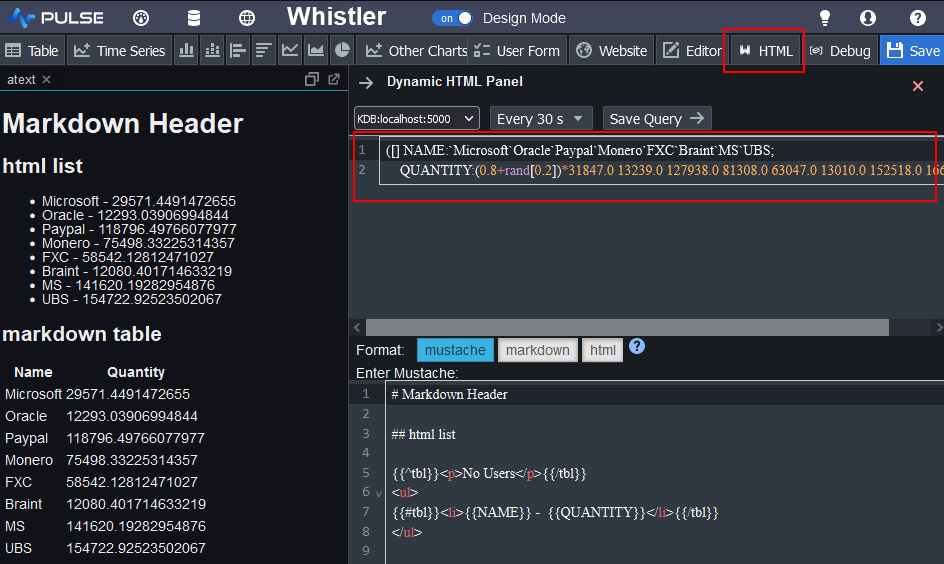Select the html format

click(x=603, y=350)
